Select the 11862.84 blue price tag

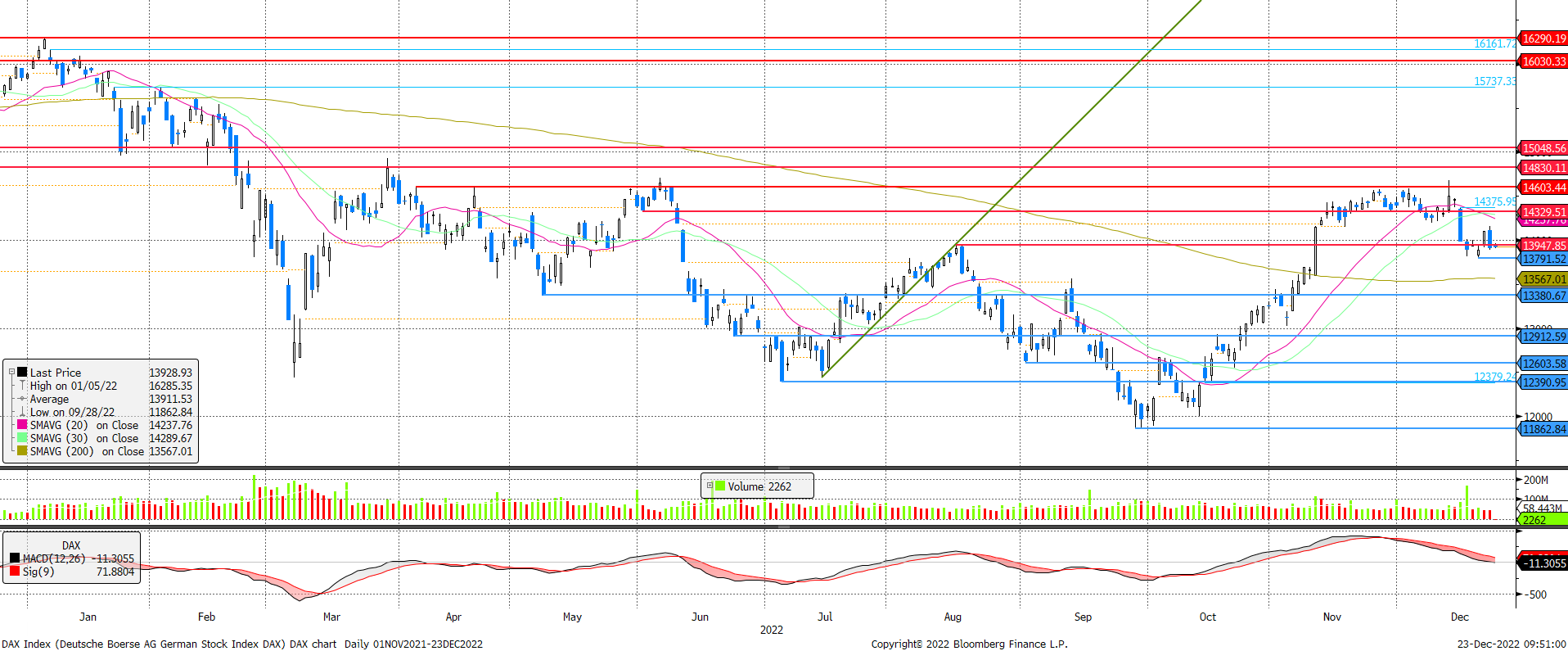pyautogui.click(x=1543, y=429)
